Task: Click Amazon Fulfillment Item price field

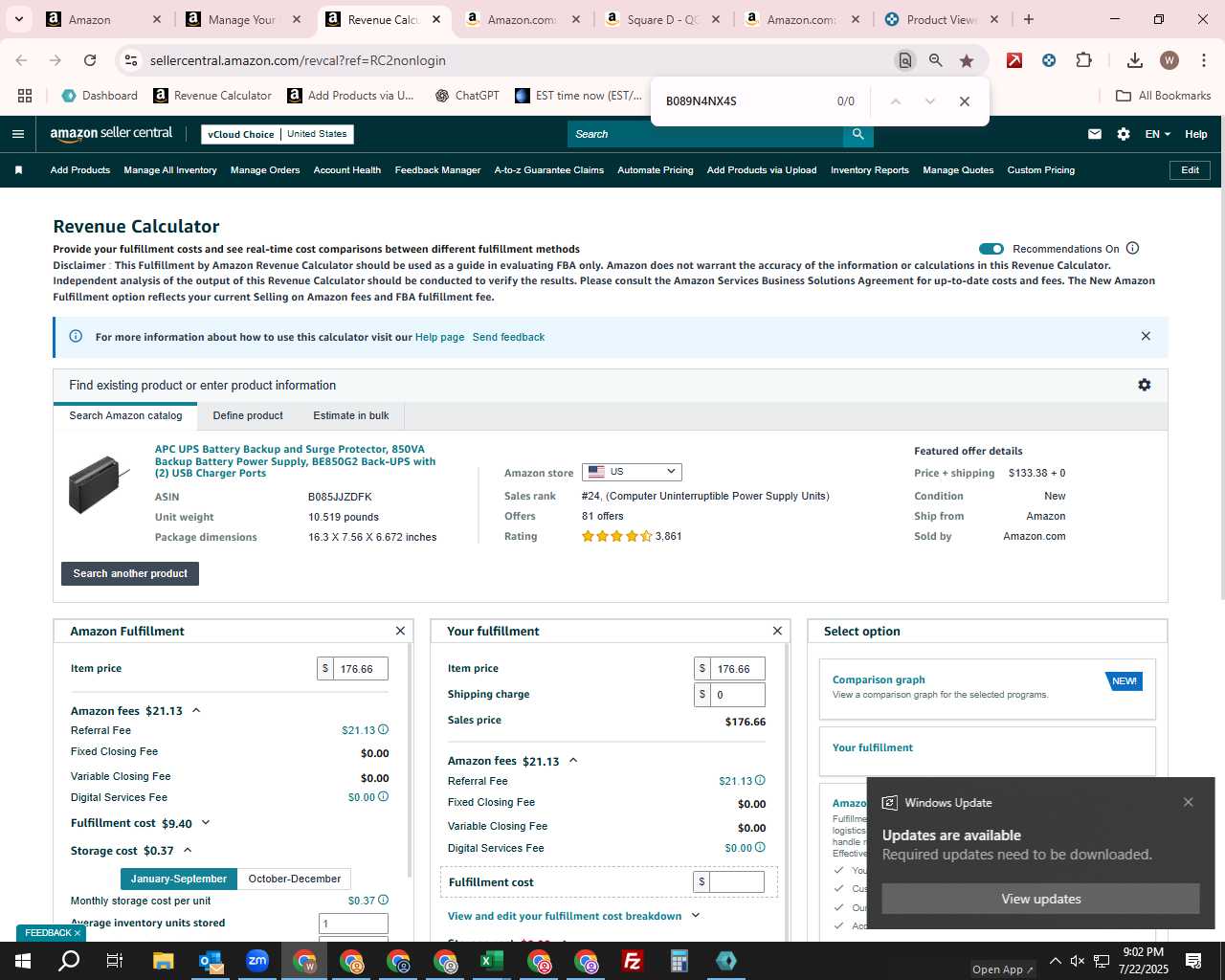Action: (x=360, y=668)
